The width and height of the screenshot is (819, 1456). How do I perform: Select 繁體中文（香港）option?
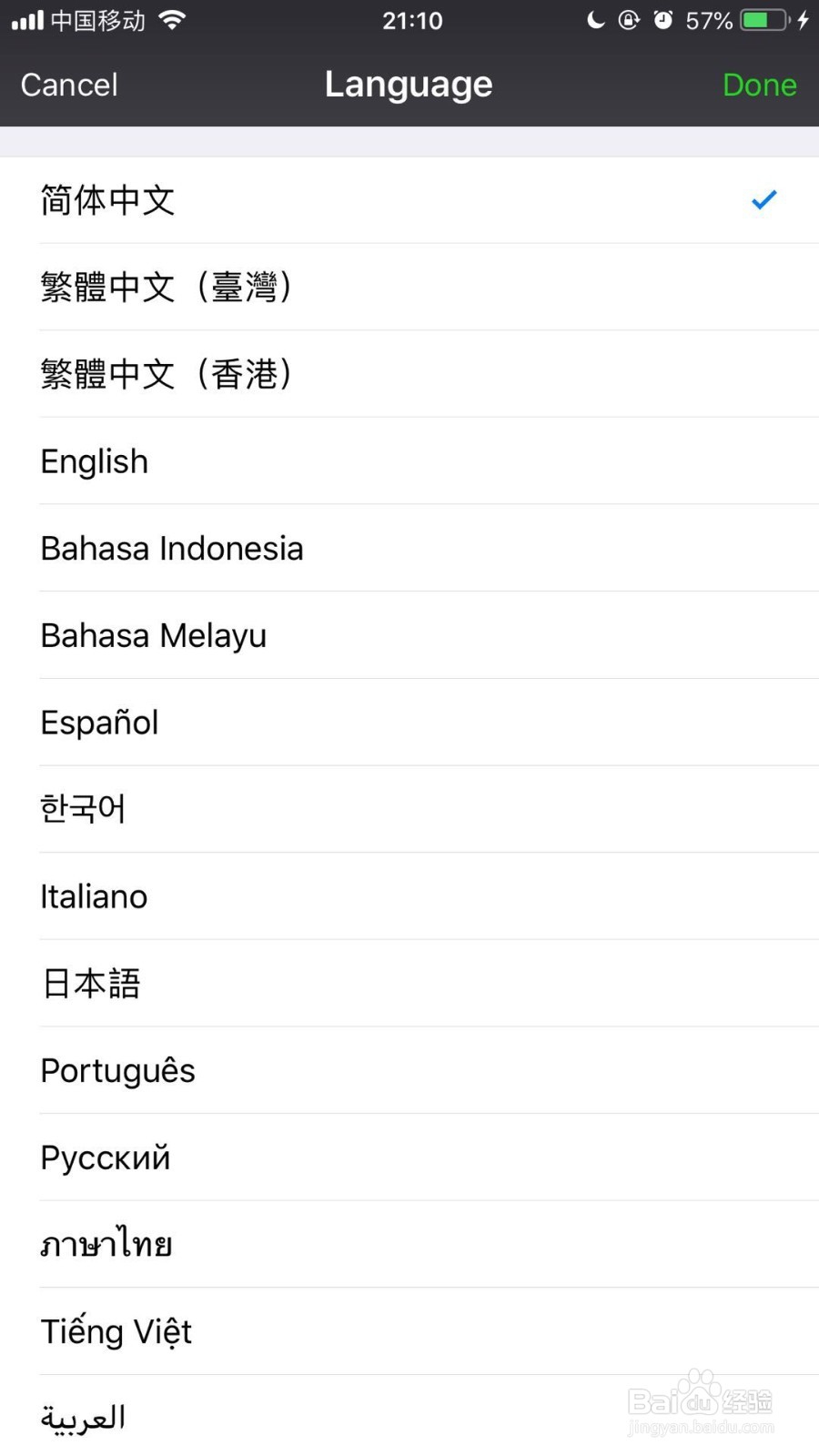[x=409, y=374]
